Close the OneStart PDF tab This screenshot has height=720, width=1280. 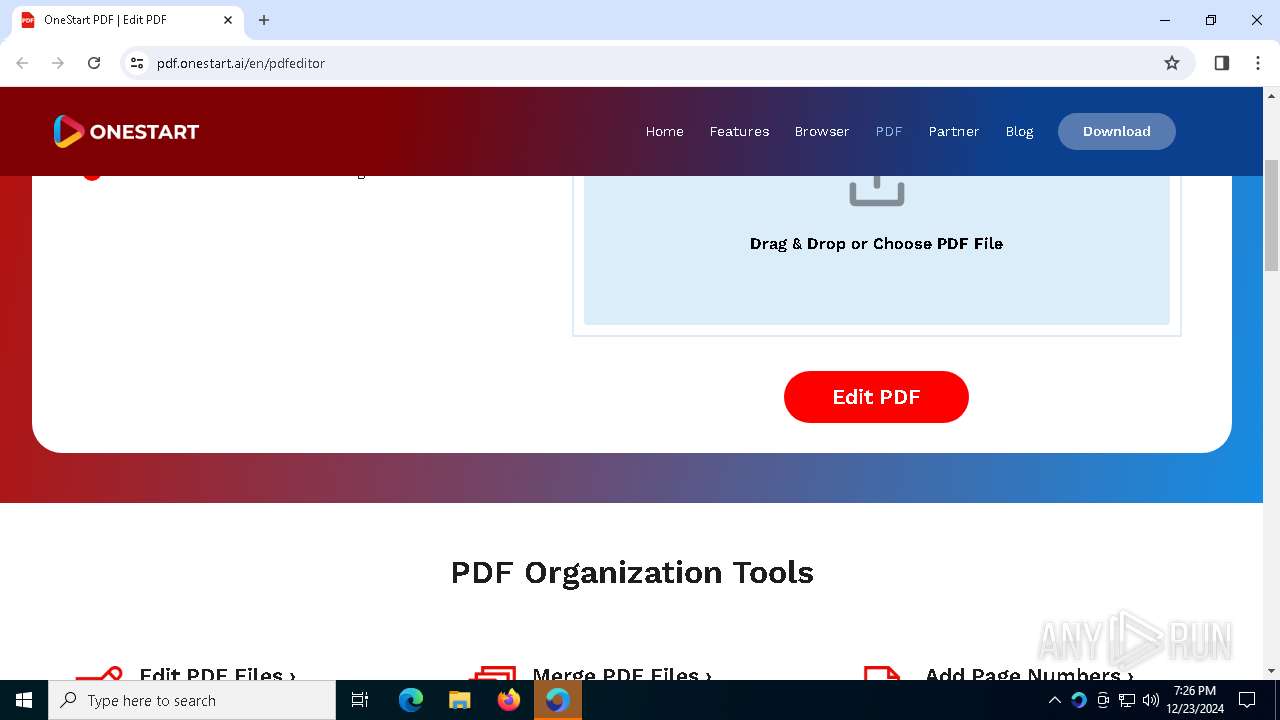pyautogui.click(x=228, y=20)
